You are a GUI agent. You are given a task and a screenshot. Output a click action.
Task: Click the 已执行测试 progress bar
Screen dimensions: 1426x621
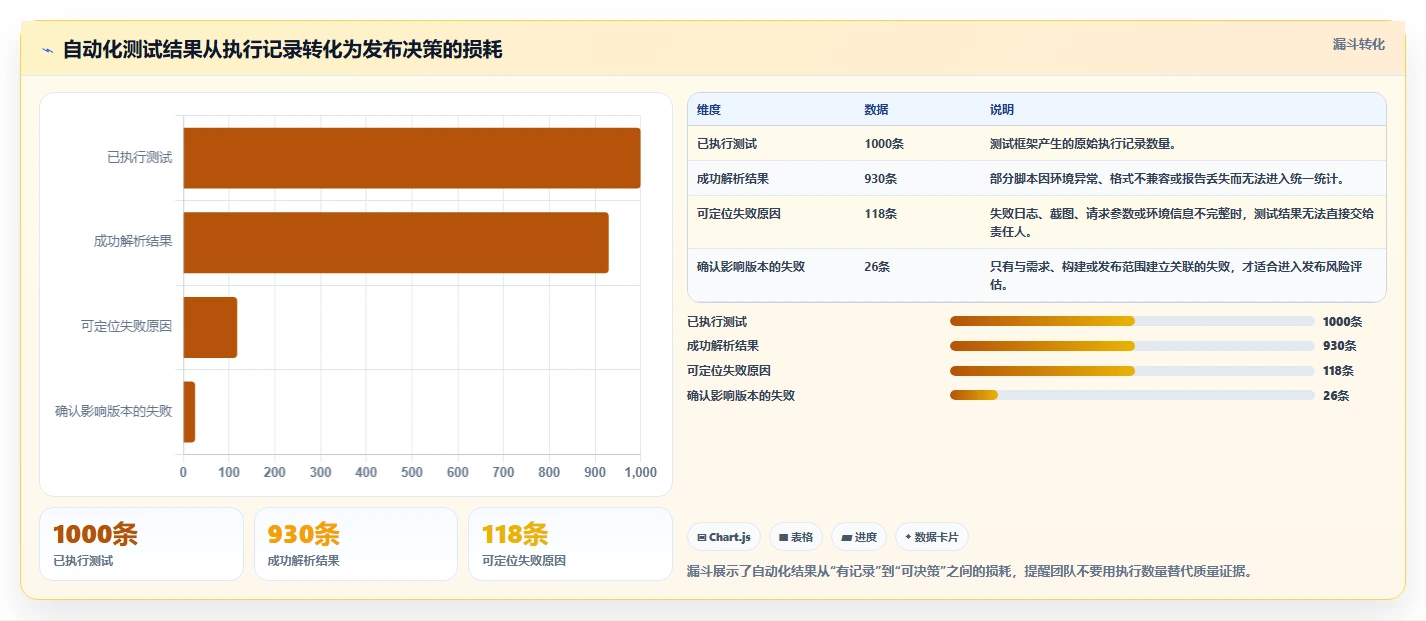1132,321
